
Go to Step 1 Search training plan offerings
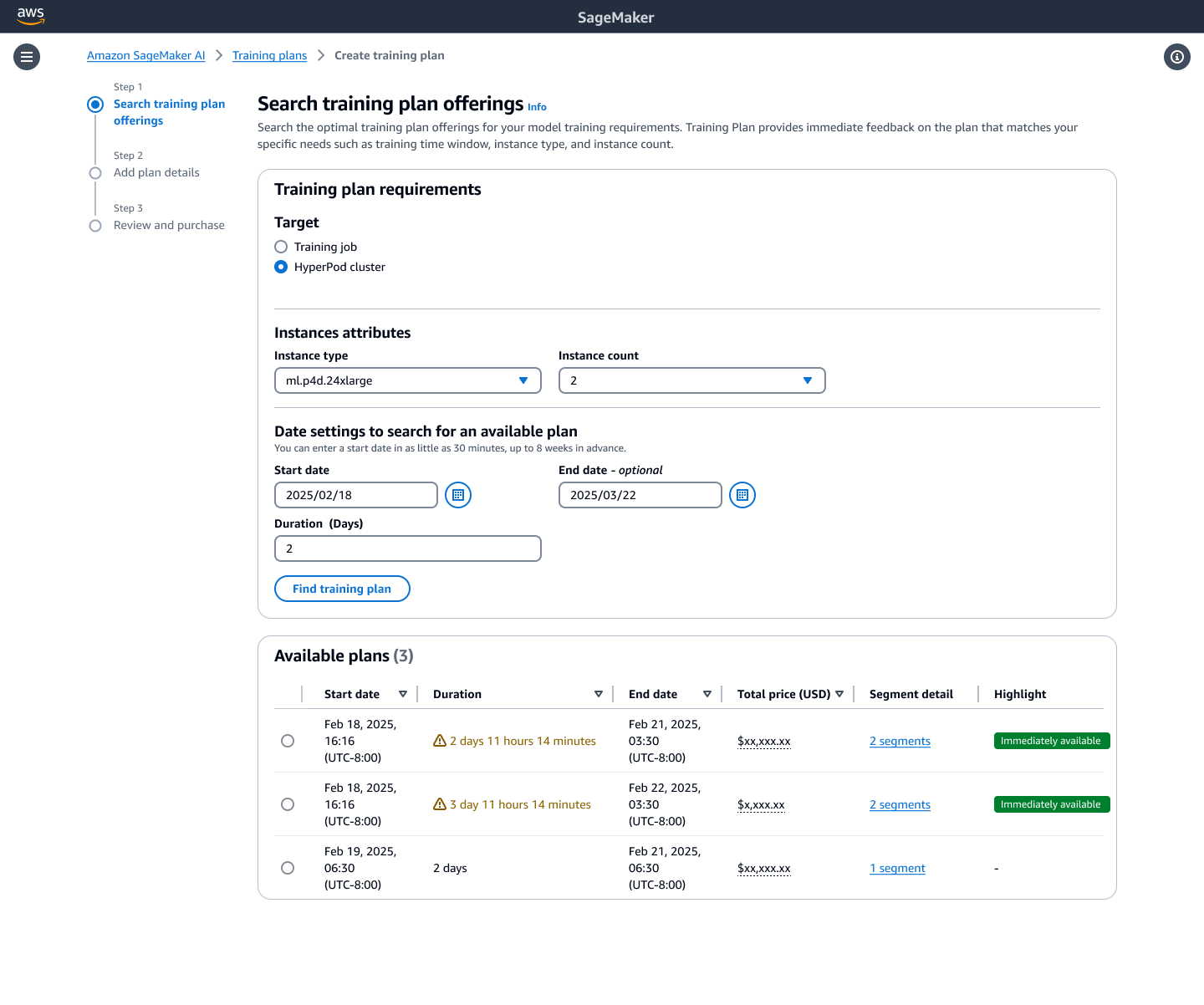click(x=169, y=112)
